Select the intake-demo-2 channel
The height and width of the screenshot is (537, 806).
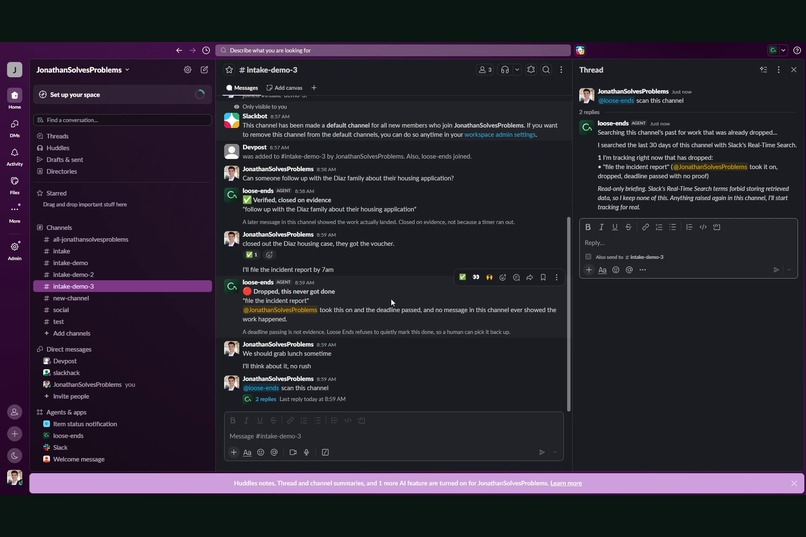(x=122, y=274)
